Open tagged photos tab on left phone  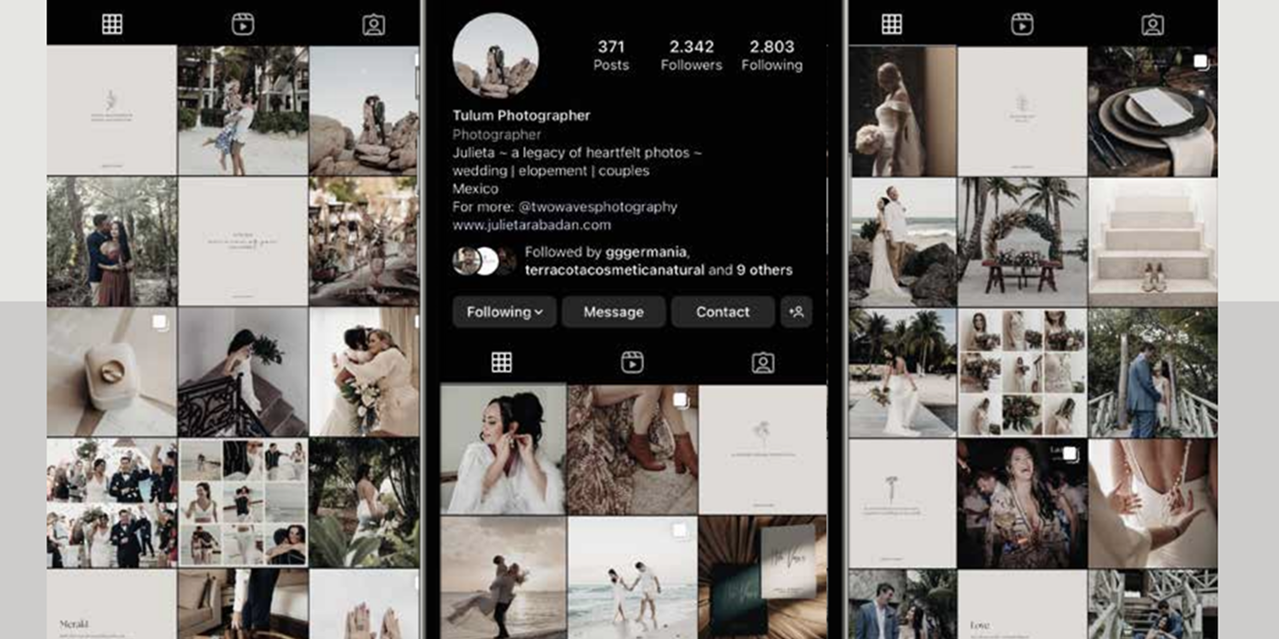point(373,24)
